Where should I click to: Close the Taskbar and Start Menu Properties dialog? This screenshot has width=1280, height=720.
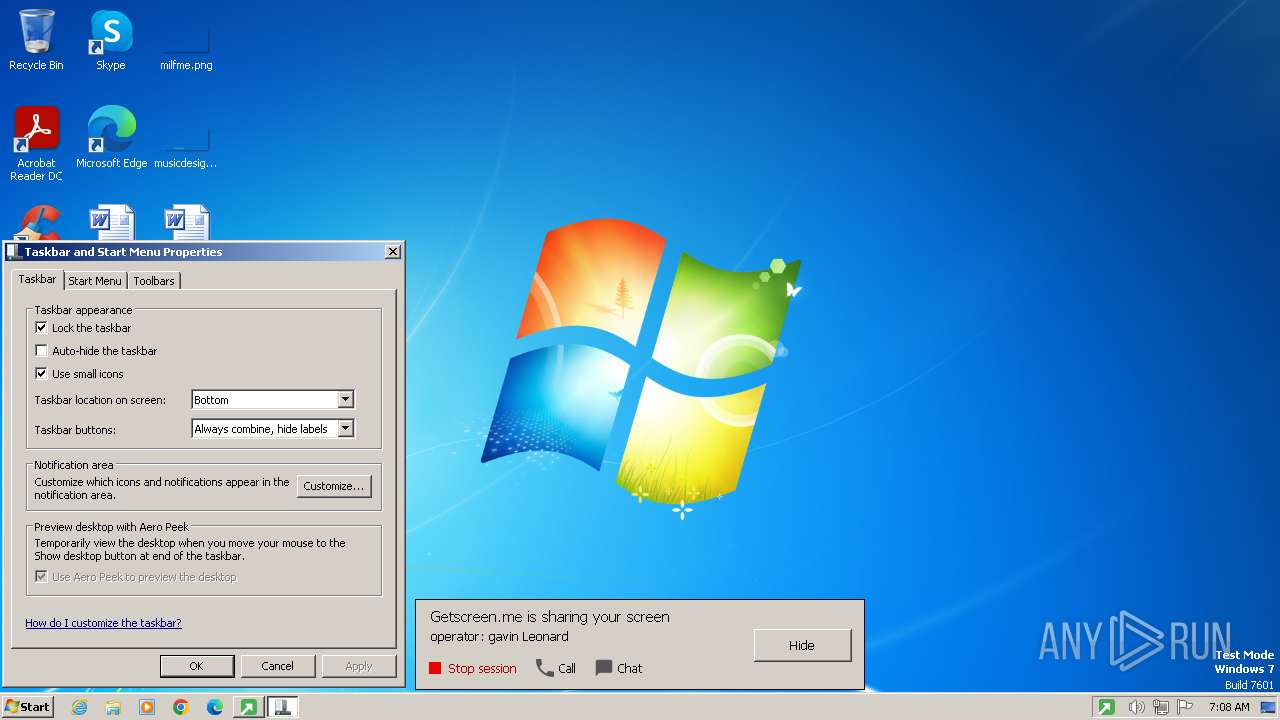pos(393,252)
